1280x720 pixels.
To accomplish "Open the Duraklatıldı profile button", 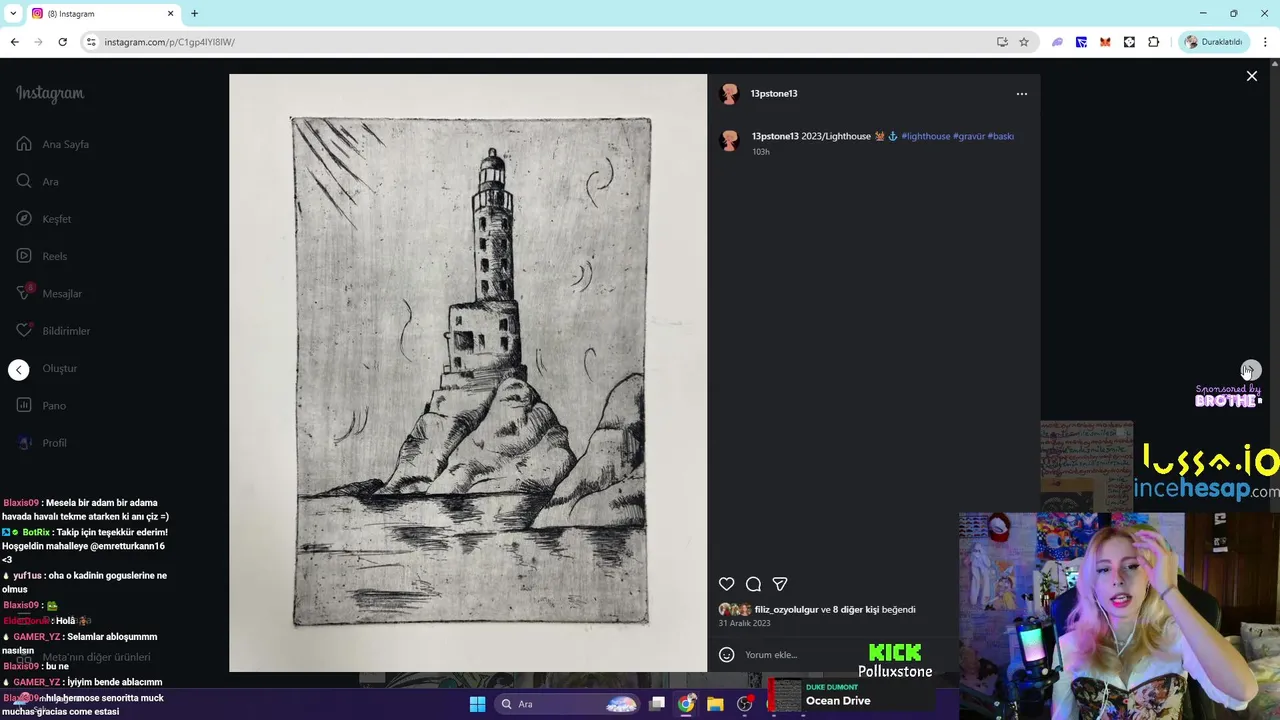I will point(1213,42).
